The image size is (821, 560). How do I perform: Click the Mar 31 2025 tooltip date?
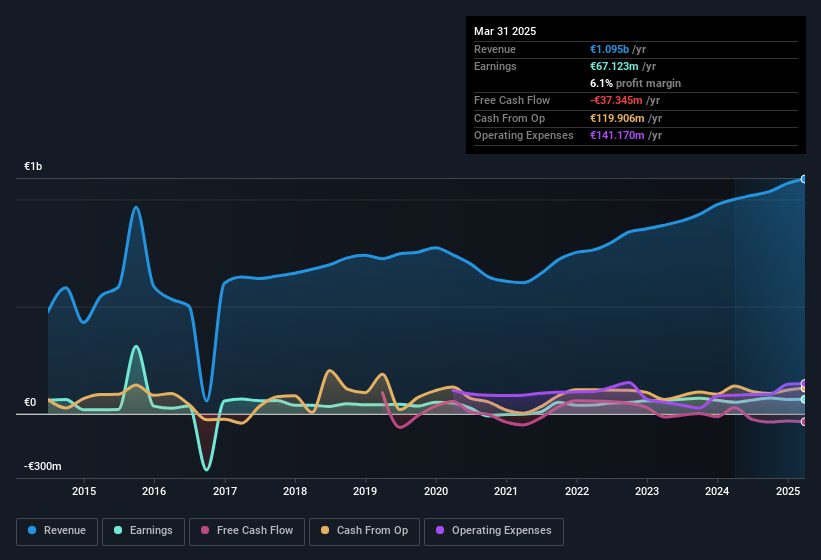[x=505, y=31]
